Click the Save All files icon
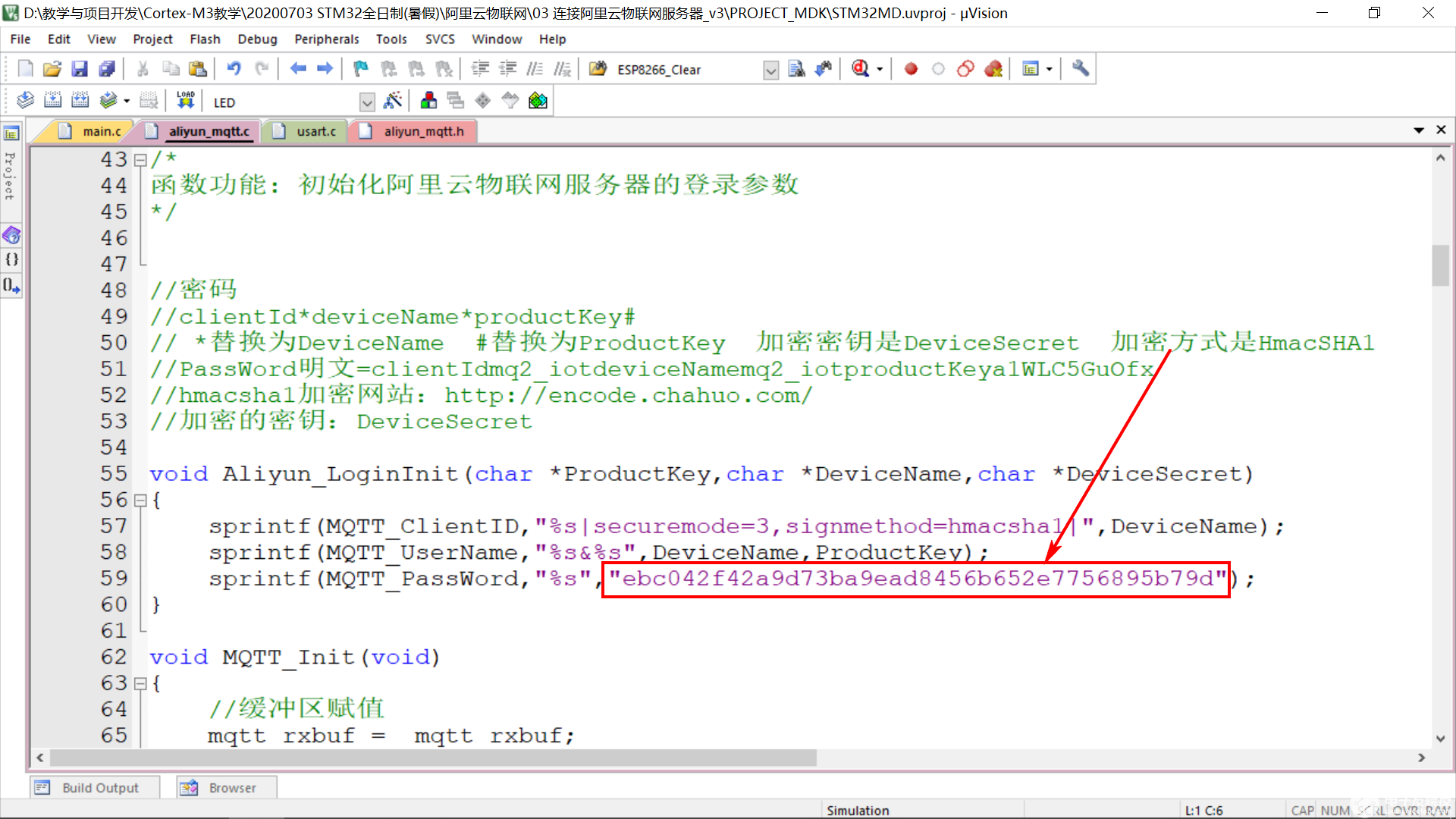 (x=107, y=69)
